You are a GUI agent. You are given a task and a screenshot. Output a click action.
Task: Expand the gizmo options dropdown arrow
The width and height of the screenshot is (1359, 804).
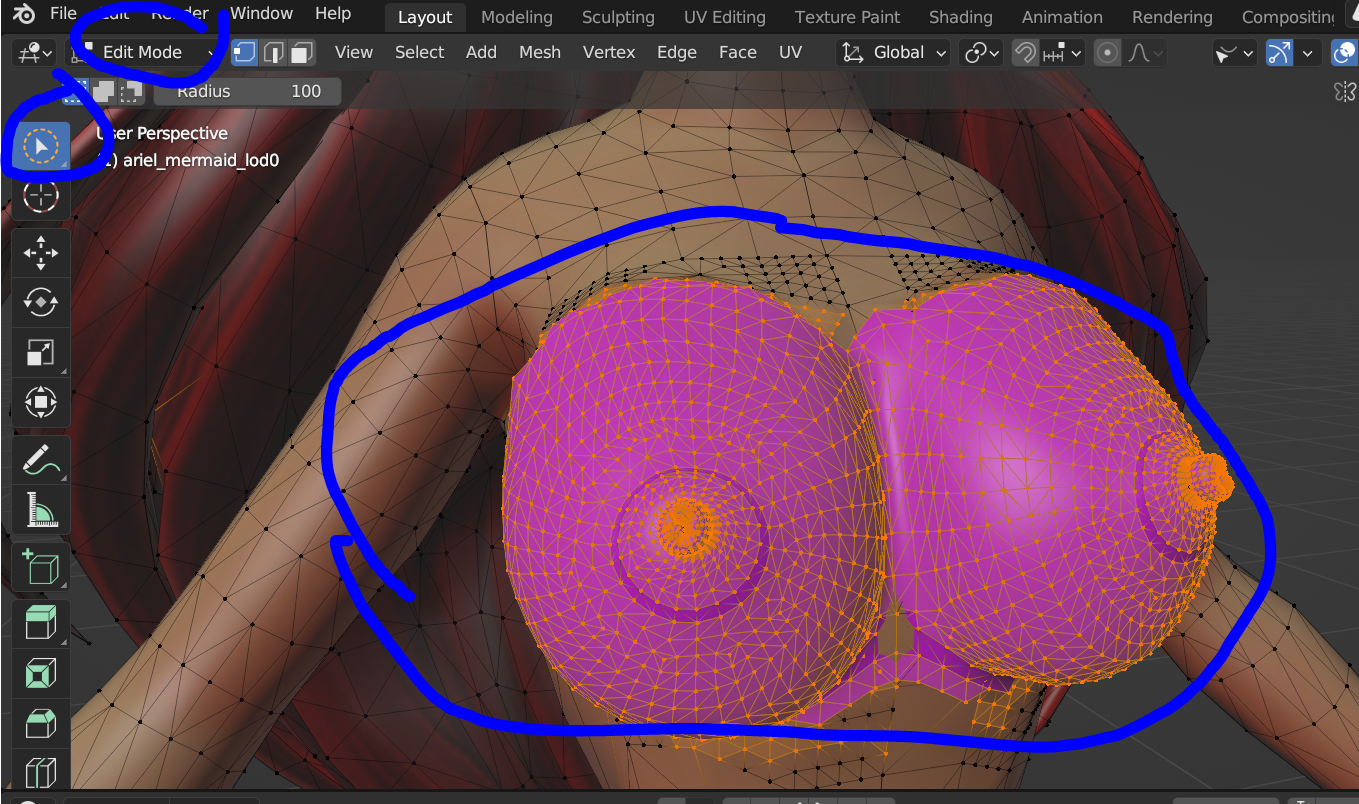tap(1308, 53)
